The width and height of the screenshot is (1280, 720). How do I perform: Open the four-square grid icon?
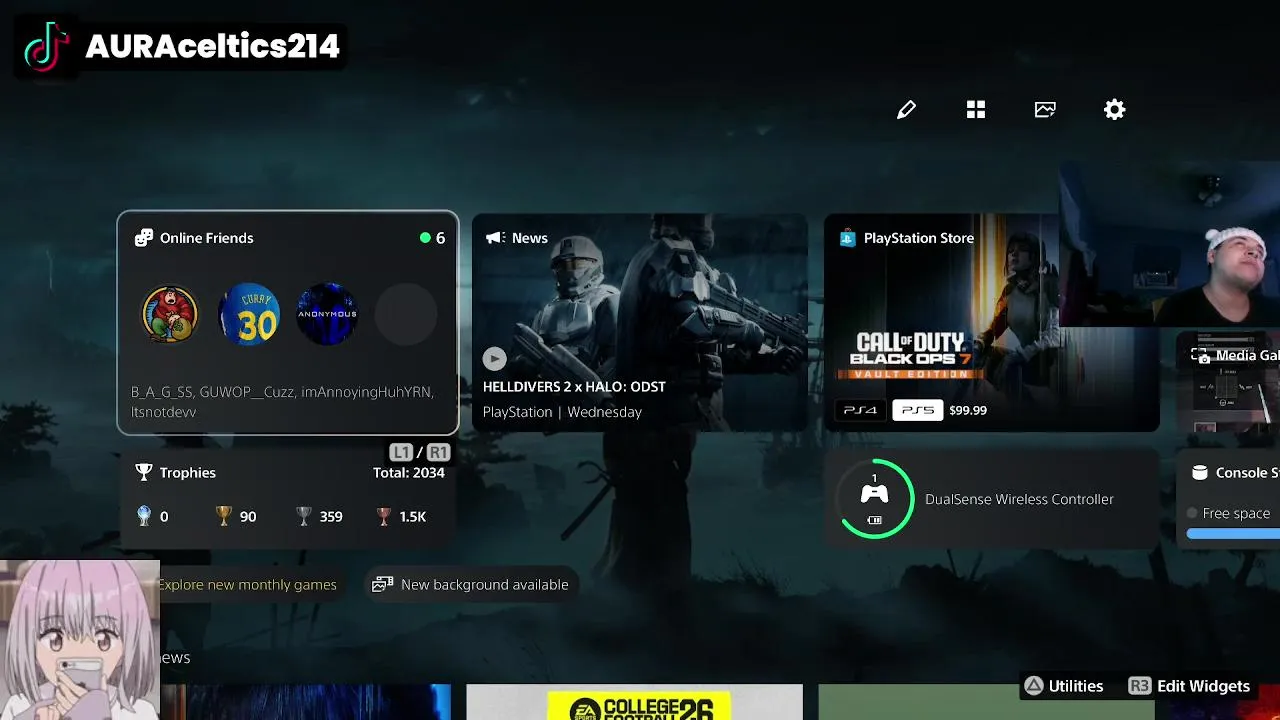[976, 110]
